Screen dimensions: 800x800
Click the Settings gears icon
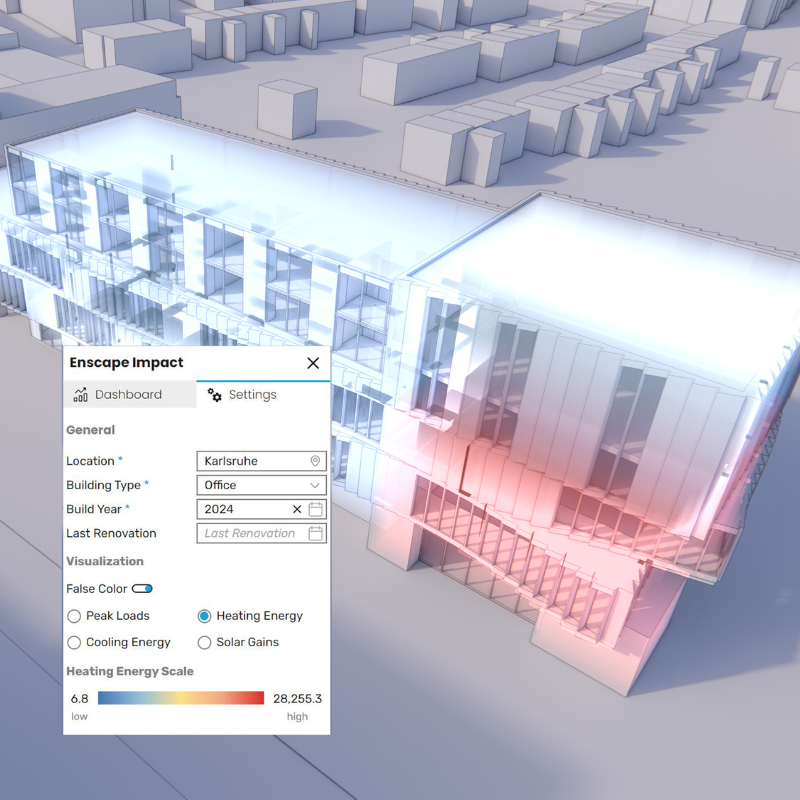pyautogui.click(x=215, y=395)
